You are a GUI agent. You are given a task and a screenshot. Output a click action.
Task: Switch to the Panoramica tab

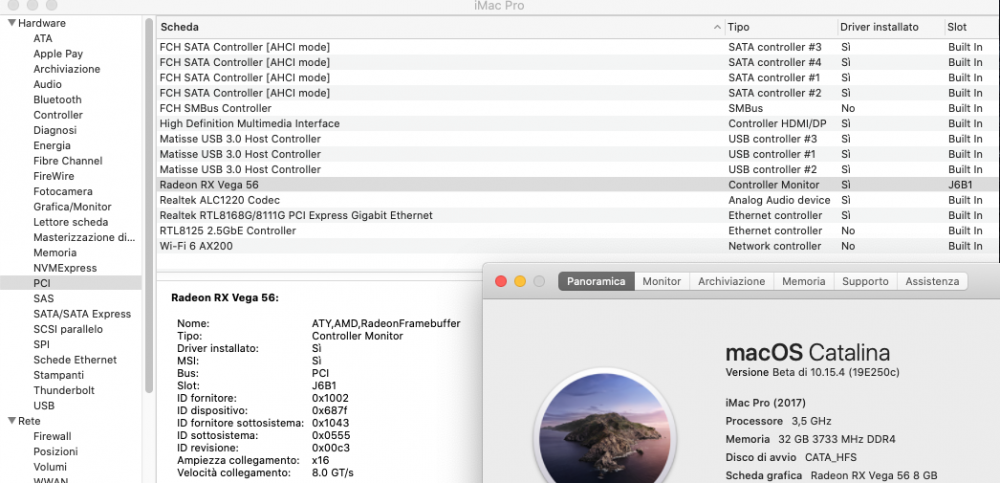coord(596,281)
